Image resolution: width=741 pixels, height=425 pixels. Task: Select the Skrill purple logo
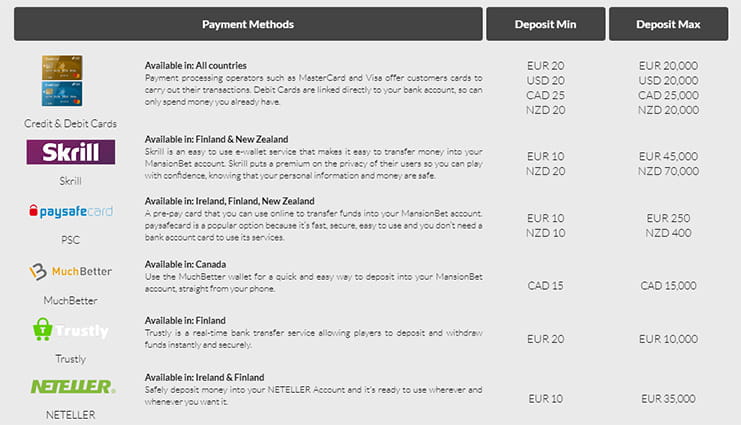(71, 152)
